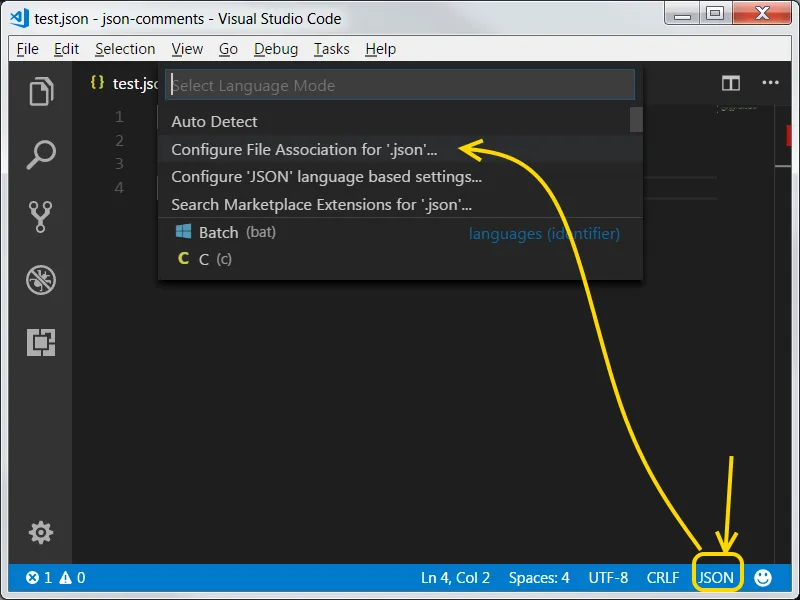Click the VS Code logo in title bar
The image size is (800, 600).
pyautogui.click(x=19, y=18)
